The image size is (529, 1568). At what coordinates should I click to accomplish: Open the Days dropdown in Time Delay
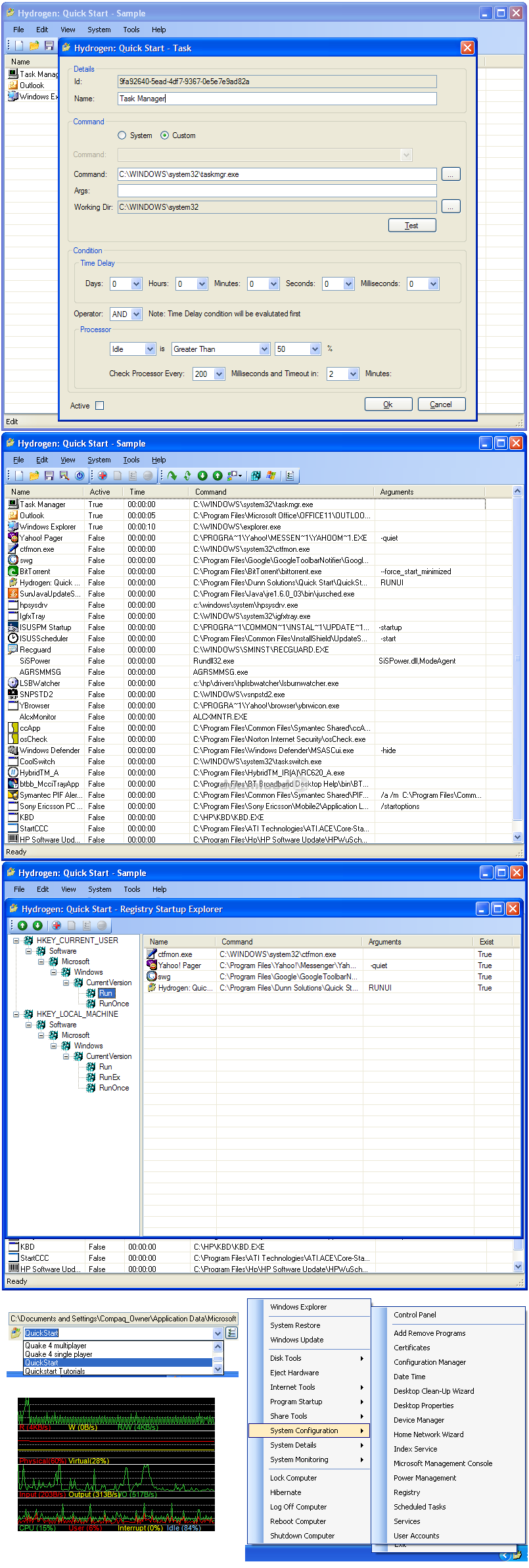tap(136, 284)
